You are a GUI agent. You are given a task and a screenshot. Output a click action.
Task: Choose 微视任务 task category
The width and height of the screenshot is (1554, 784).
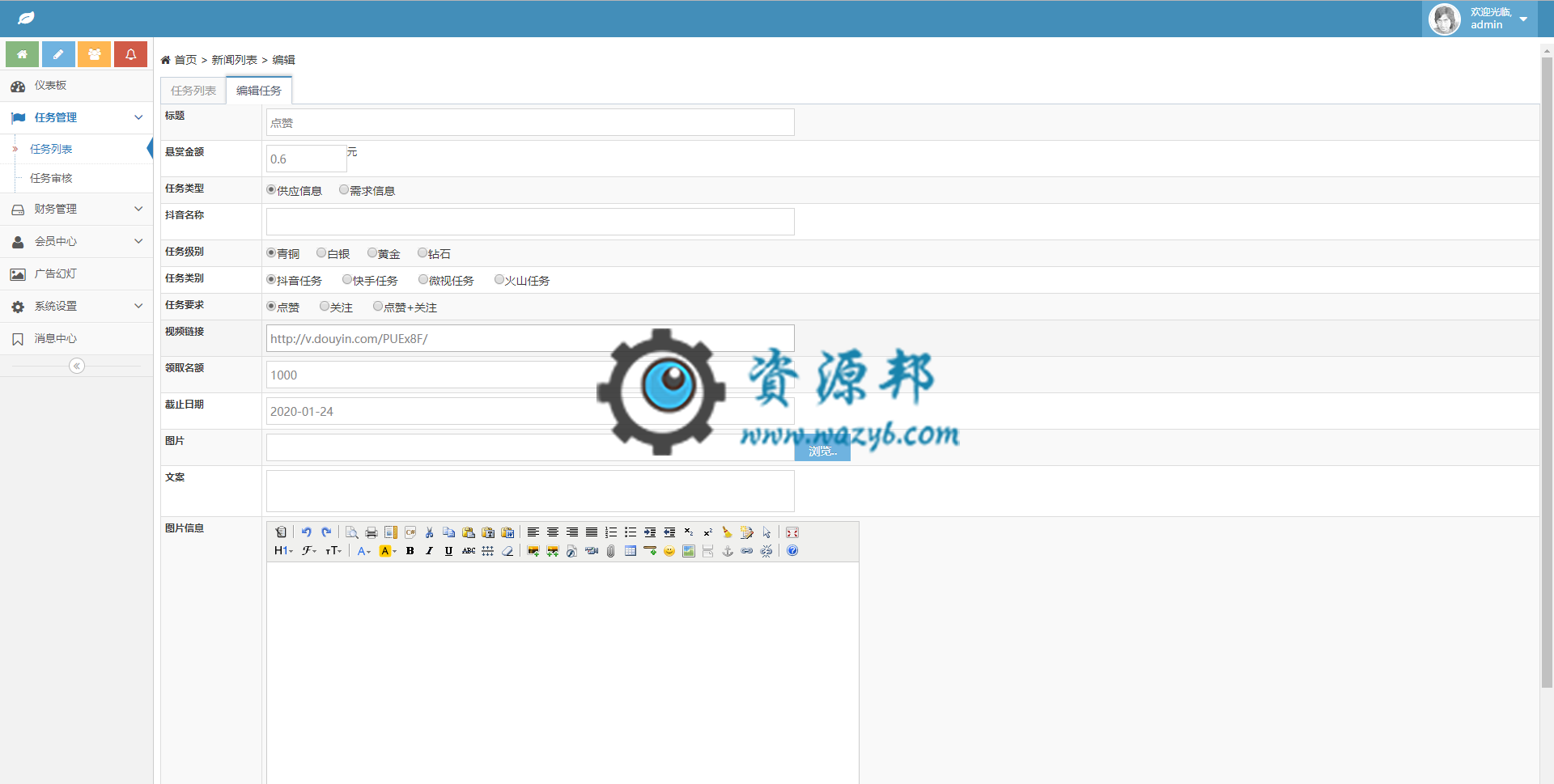click(x=423, y=280)
